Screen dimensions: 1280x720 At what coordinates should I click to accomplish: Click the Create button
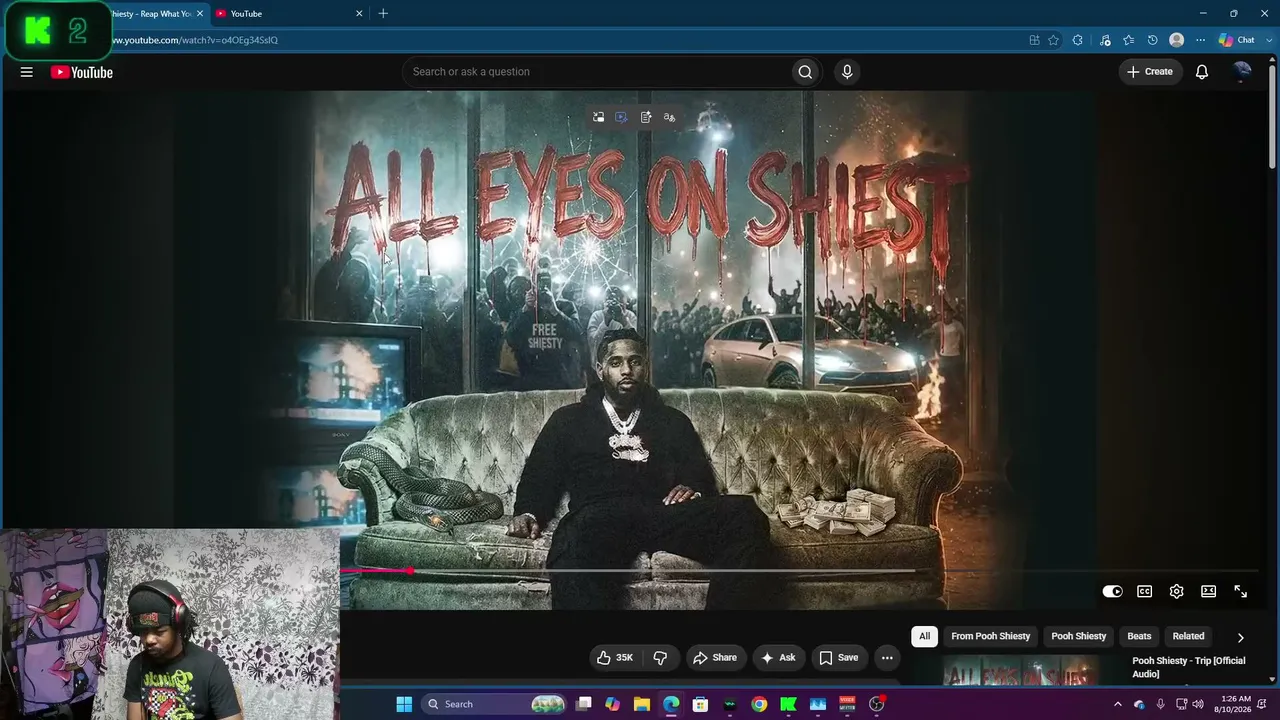pos(1150,72)
